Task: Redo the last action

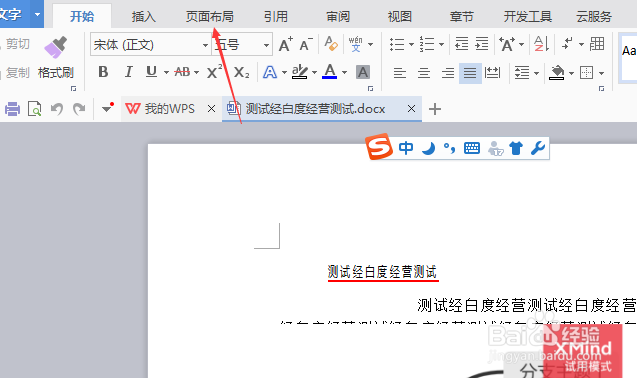Action: pos(79,109)
